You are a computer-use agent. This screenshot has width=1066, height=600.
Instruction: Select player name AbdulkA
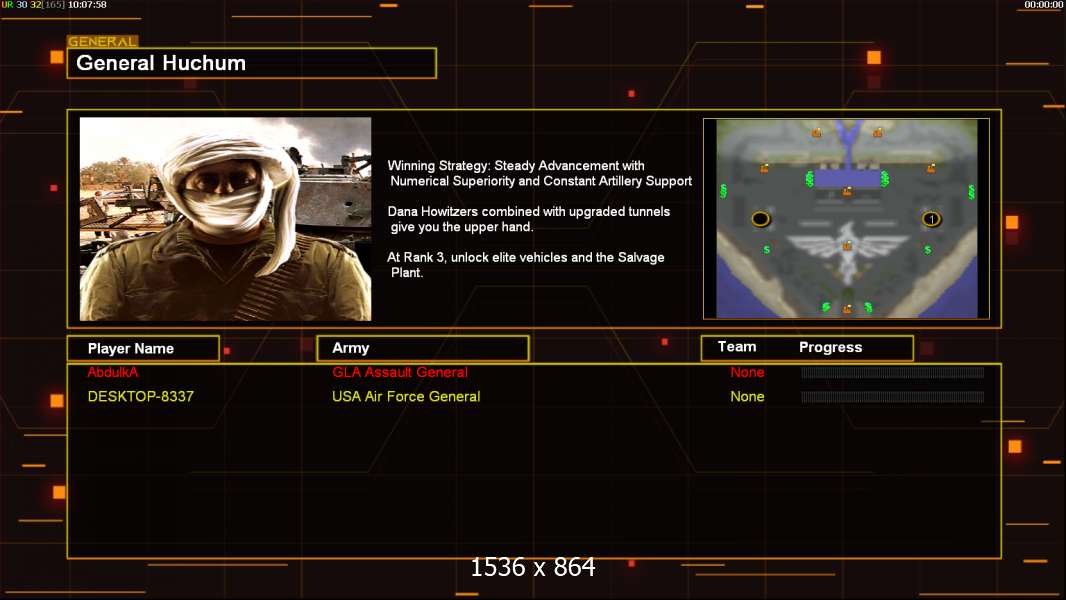(113, 372)
